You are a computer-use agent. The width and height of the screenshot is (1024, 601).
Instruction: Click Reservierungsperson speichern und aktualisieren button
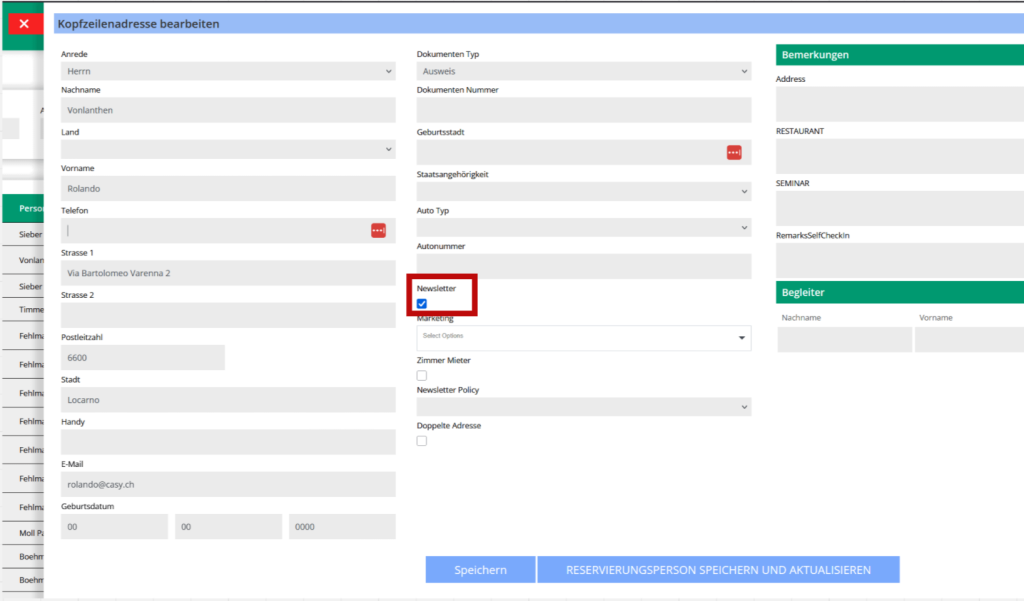718,570
